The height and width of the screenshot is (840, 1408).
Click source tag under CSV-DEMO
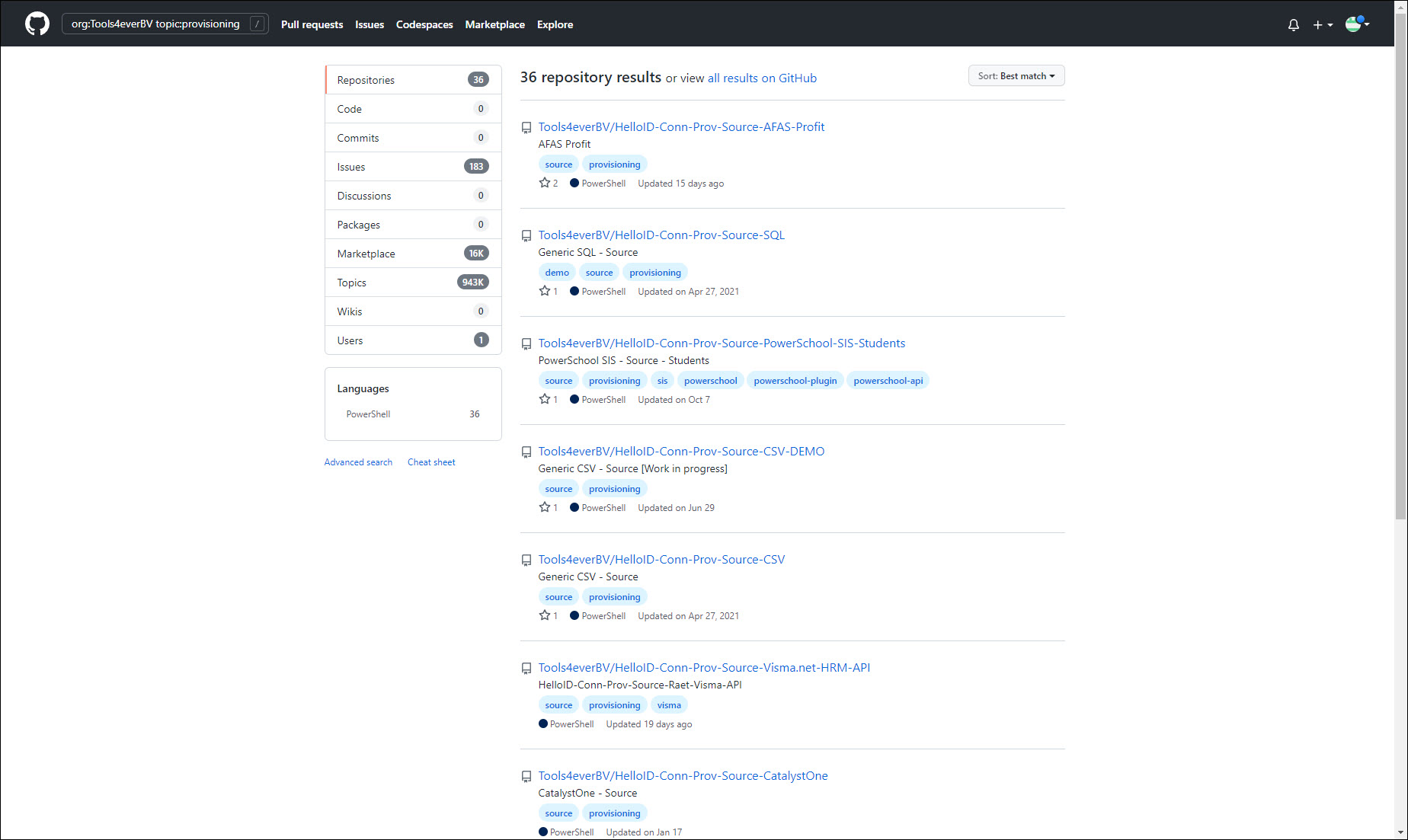(x=558, y=489)
